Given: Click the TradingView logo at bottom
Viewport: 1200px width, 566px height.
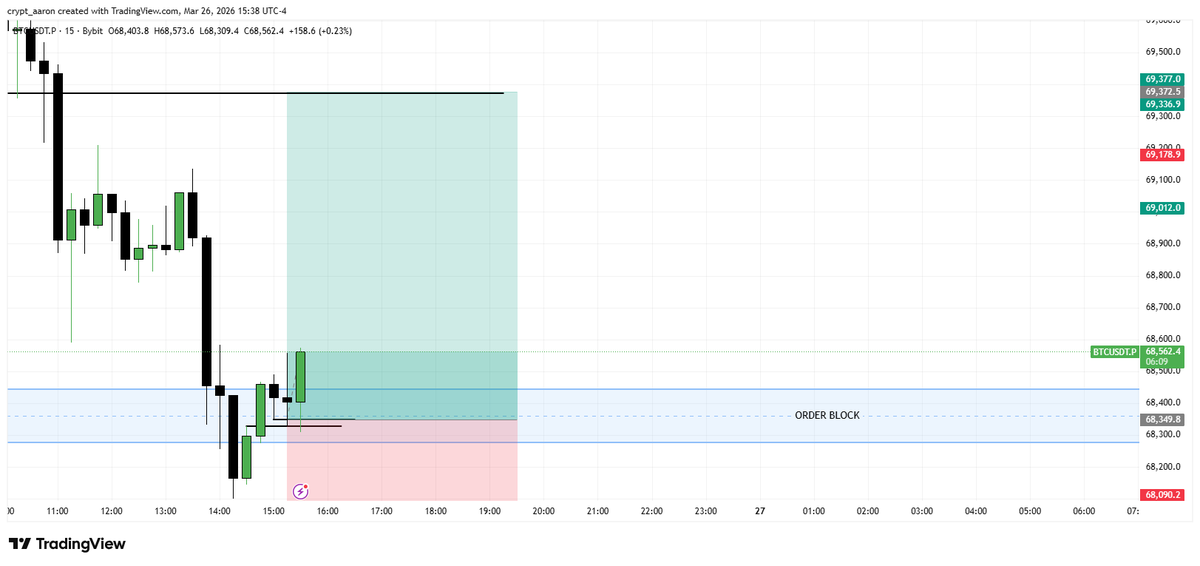Looking at the screenshot, I should coord(67,544).
